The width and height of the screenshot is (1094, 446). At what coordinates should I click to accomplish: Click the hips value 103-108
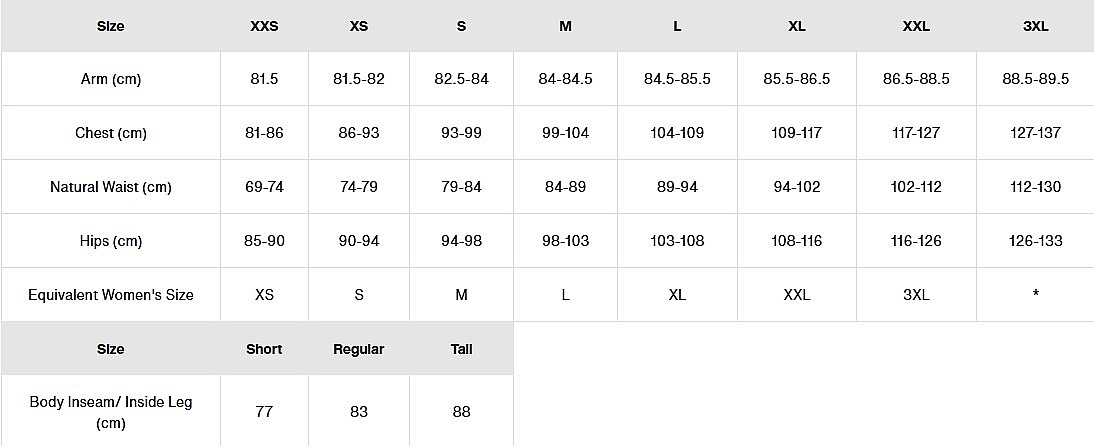(x=677, y=241)
